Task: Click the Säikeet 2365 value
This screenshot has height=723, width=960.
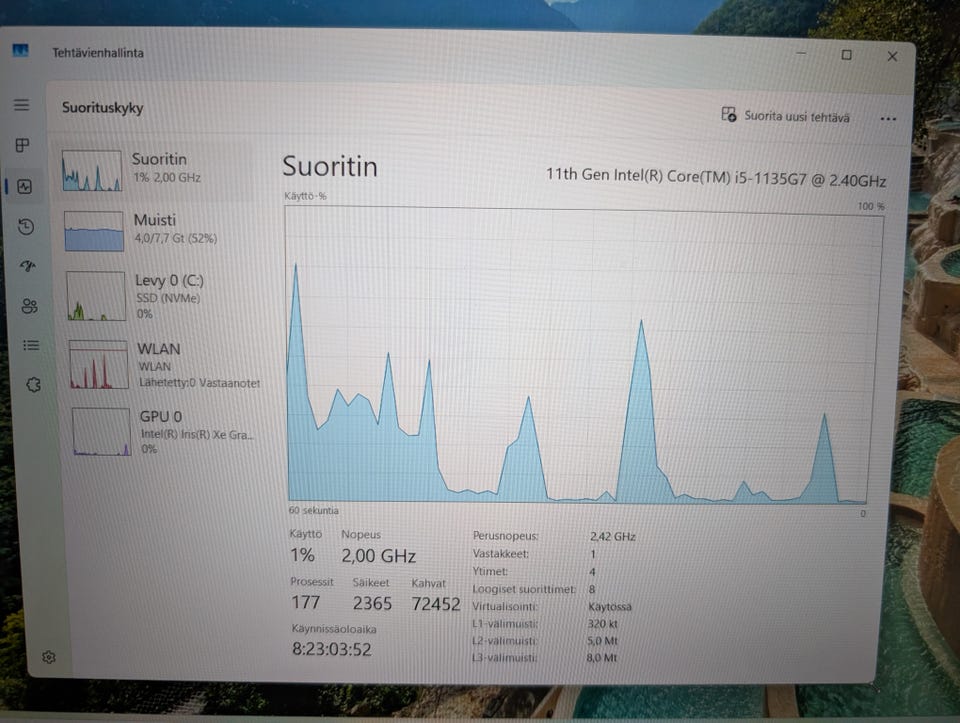Action: pos(372,604)
